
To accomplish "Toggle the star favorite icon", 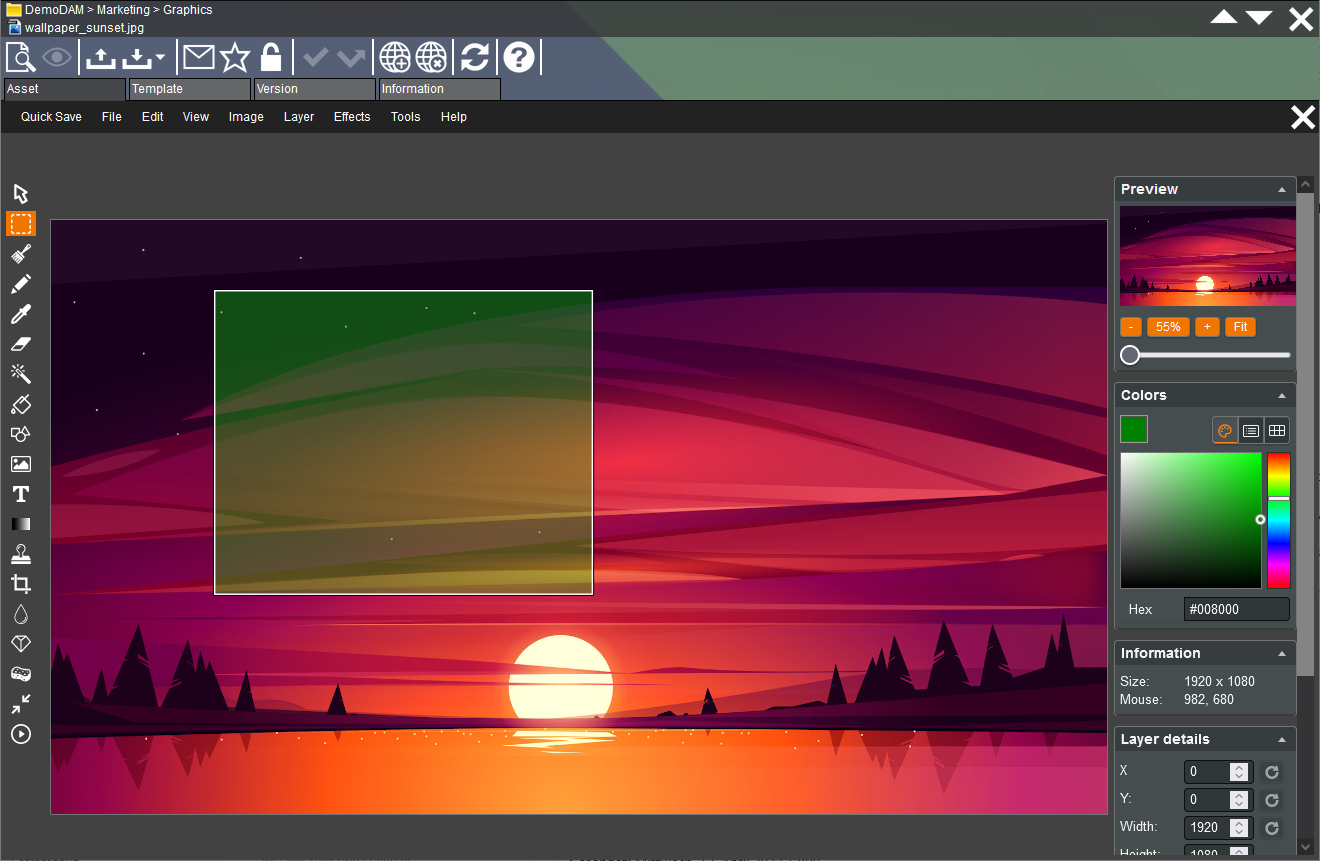I will pos(235,57).
